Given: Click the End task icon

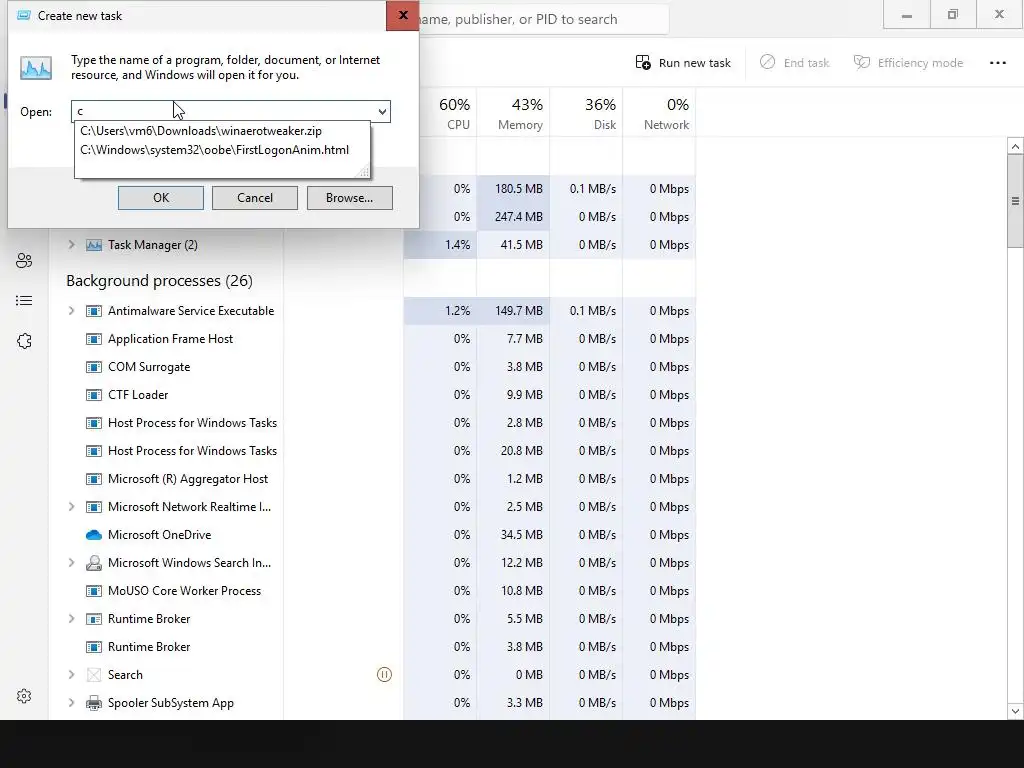Looking at the screenshot, I should (x=767, y=62).
